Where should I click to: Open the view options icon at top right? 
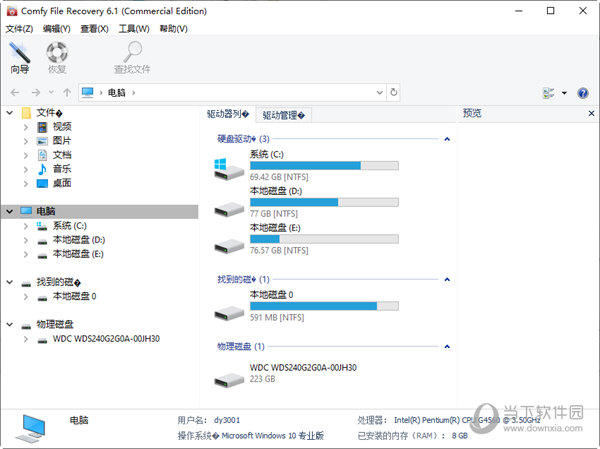(x=548, y=93)
